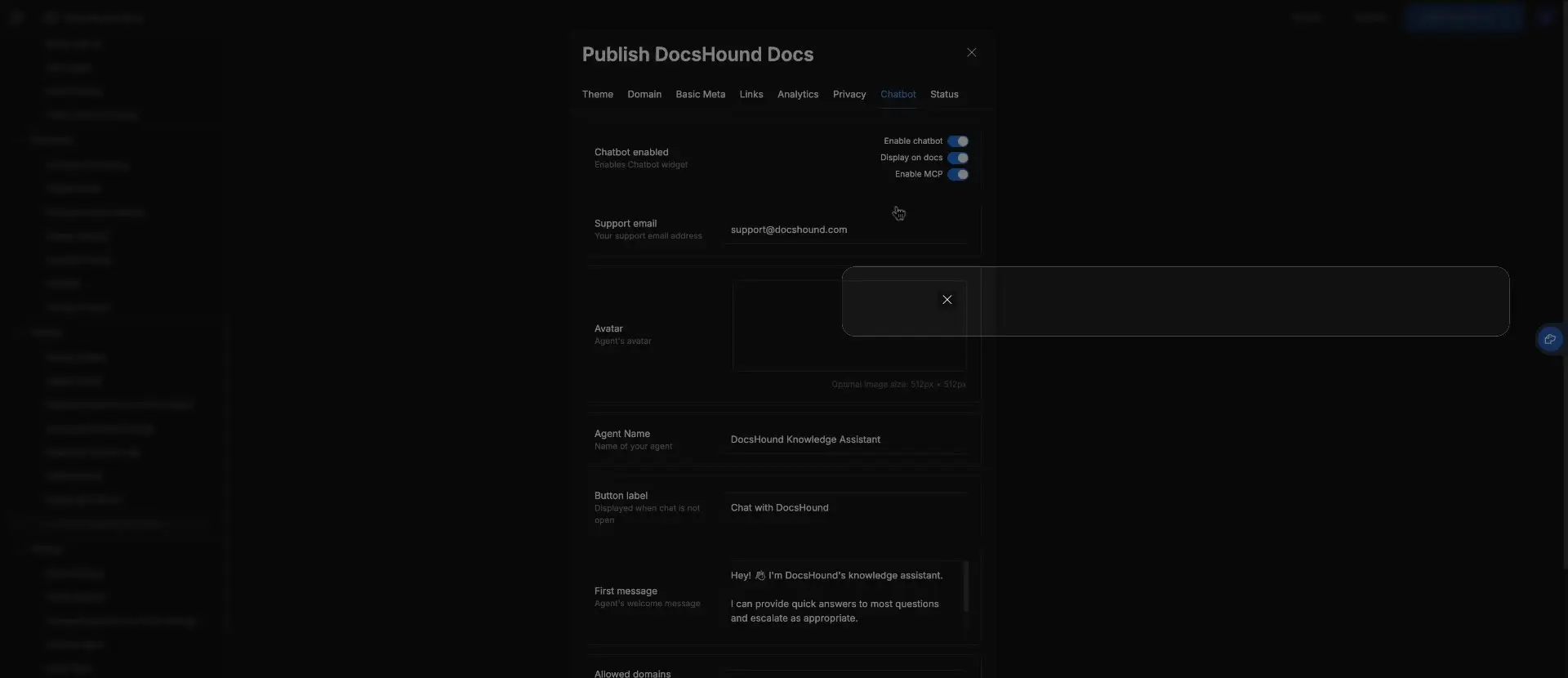Open the Analytics tab

pyautogui.click(x=798, y=95)
